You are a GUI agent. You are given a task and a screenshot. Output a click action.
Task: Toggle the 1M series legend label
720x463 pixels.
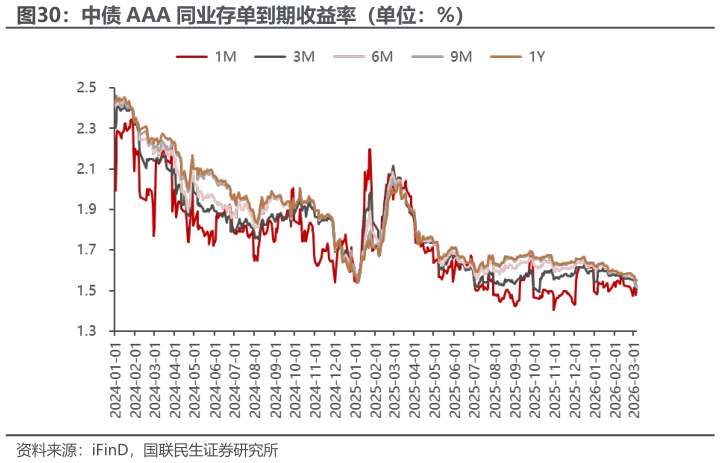coord(225,58)
